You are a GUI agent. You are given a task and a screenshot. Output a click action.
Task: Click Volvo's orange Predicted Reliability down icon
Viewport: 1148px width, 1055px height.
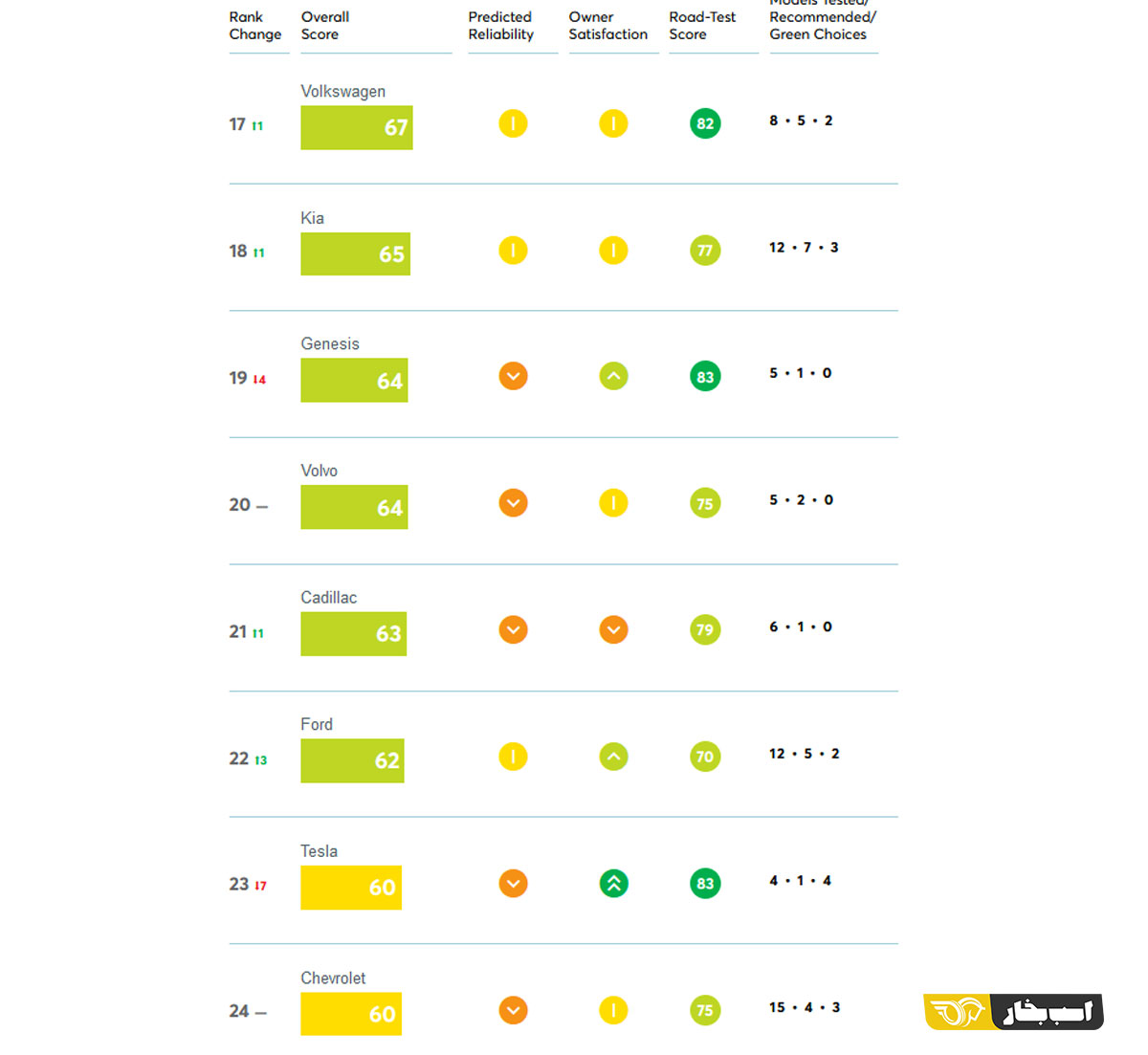pyautogui.click(x=513, y=503)
